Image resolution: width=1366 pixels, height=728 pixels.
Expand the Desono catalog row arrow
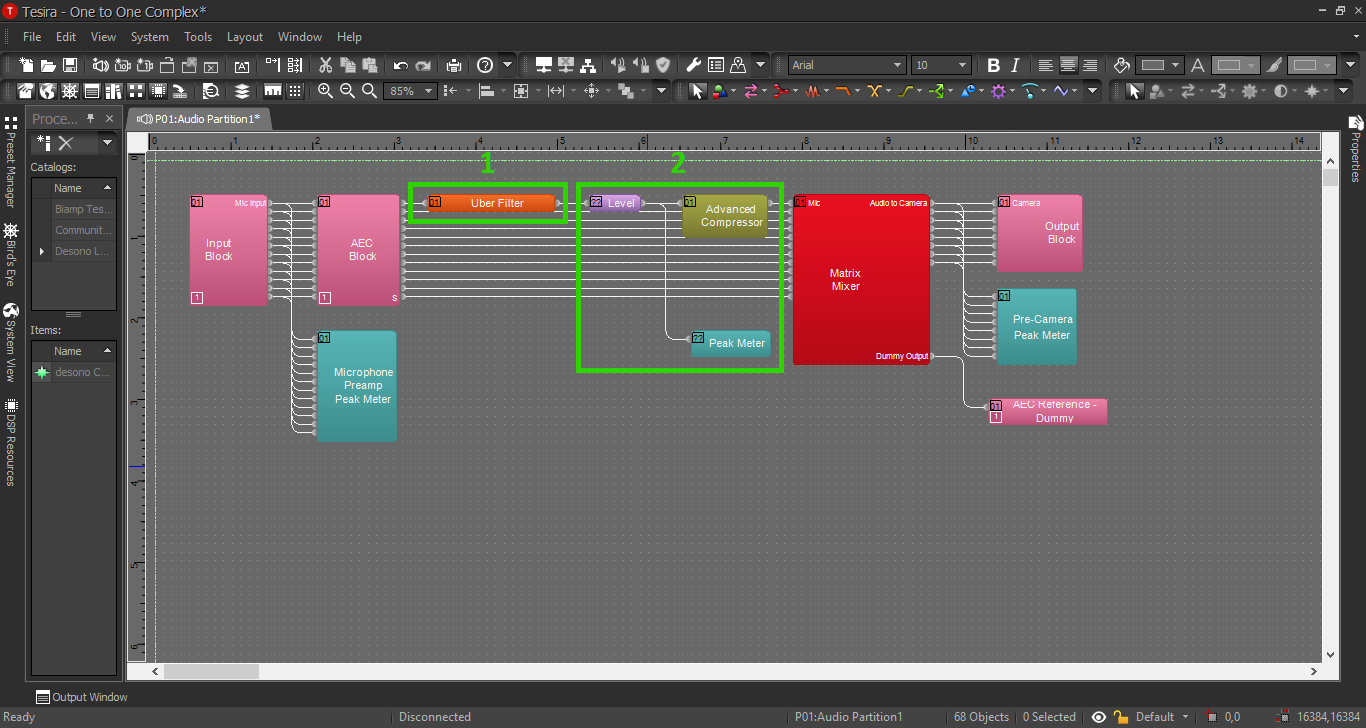42,251
